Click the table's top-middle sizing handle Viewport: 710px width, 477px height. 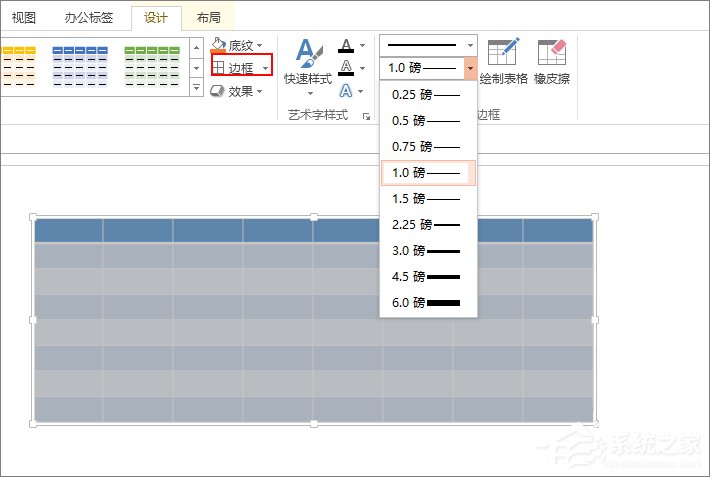[x=314, y=217]
